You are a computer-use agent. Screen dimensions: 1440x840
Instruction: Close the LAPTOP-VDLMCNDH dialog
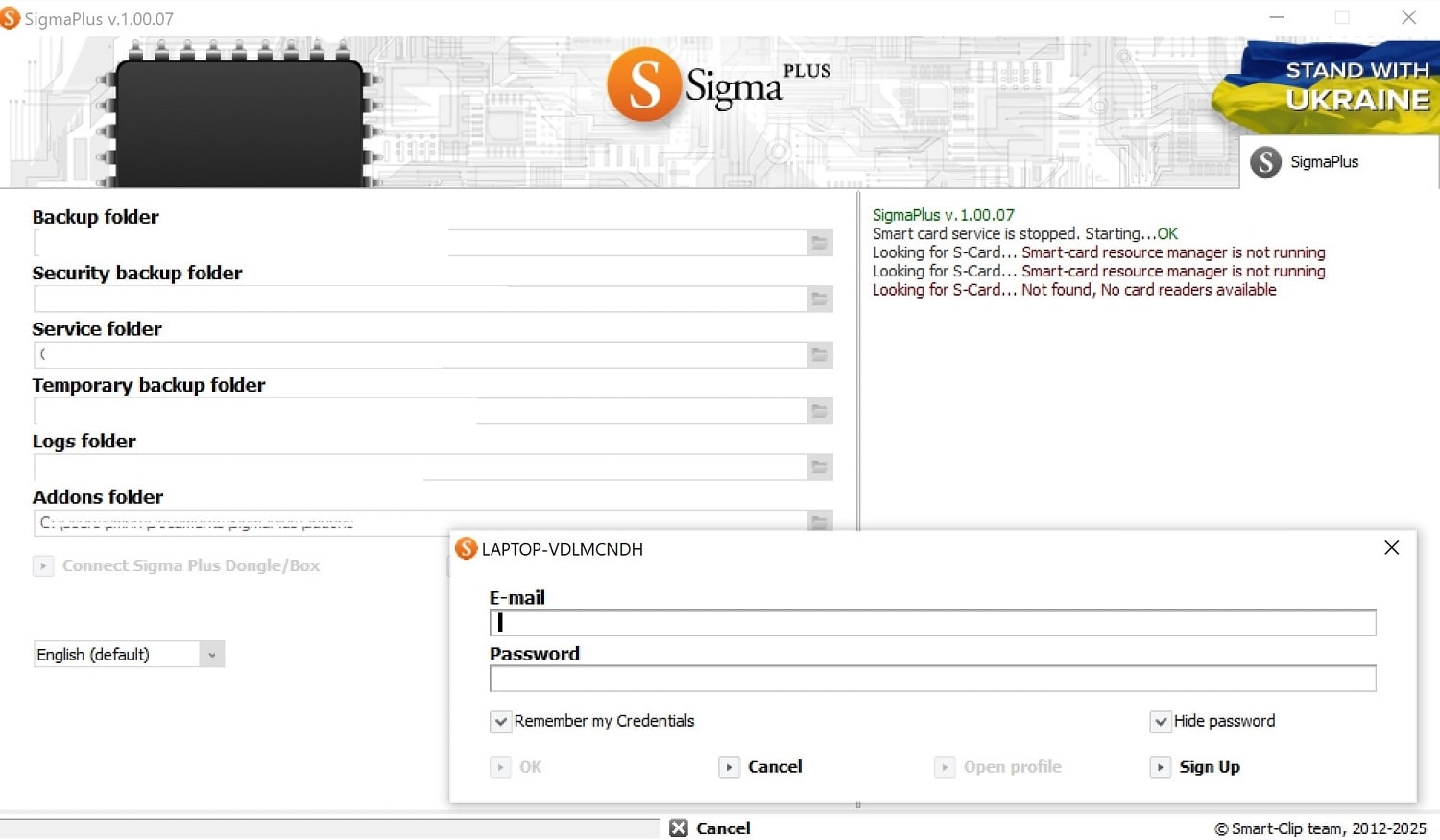(x=1391, y=547)
